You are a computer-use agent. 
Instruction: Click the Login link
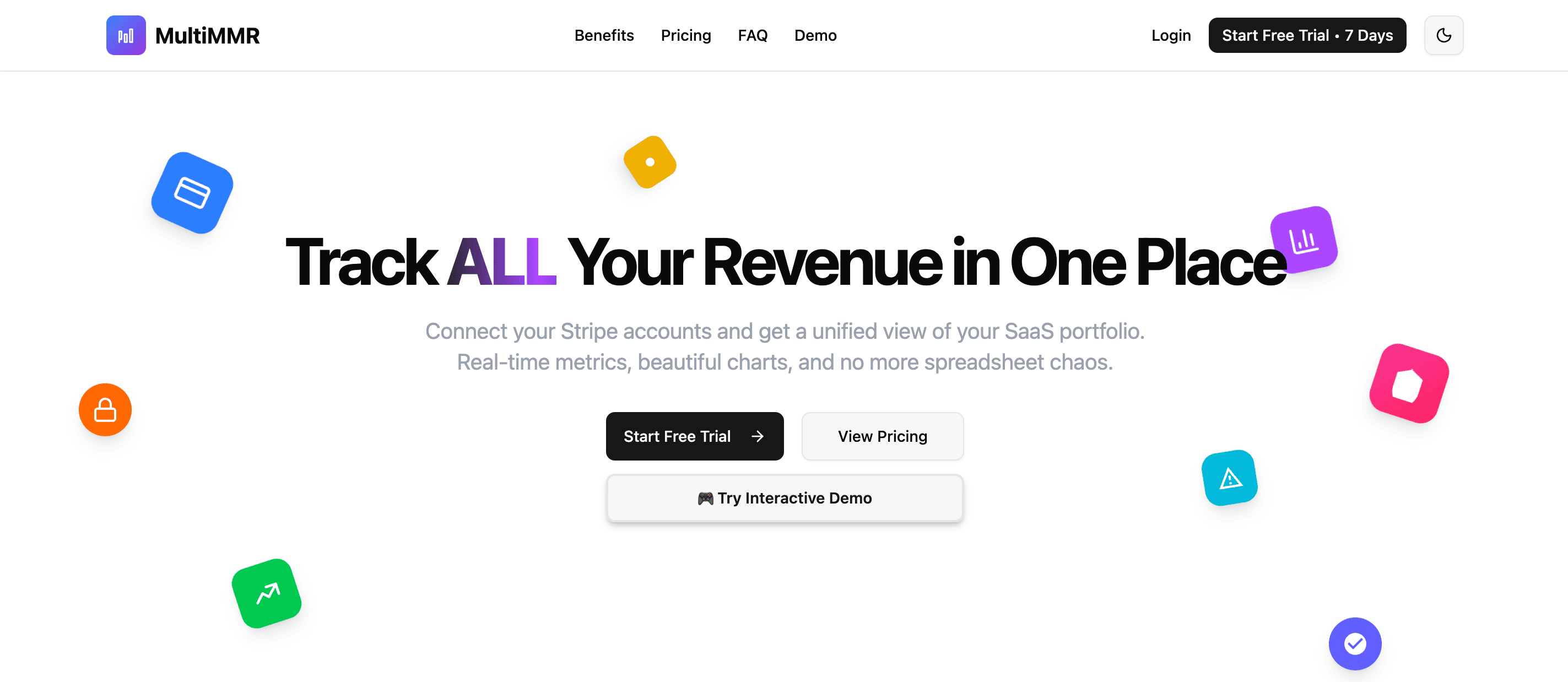point(1171,35)
